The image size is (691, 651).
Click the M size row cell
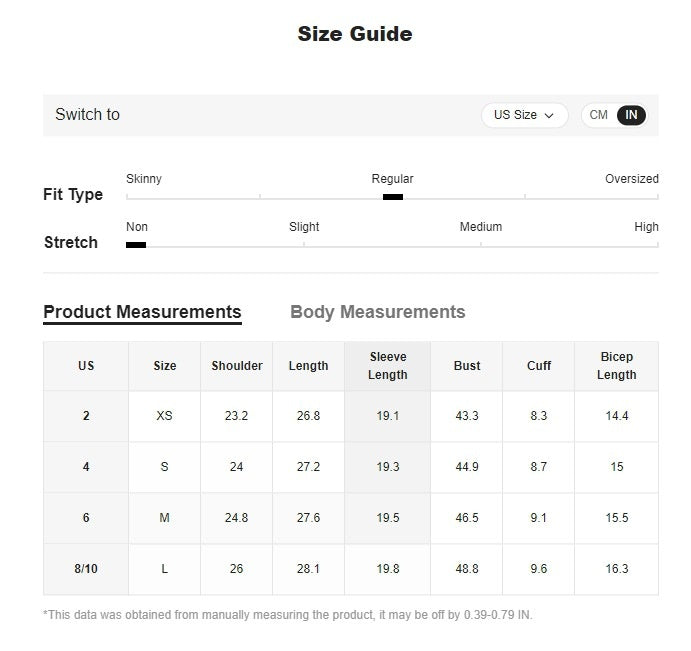165,518
